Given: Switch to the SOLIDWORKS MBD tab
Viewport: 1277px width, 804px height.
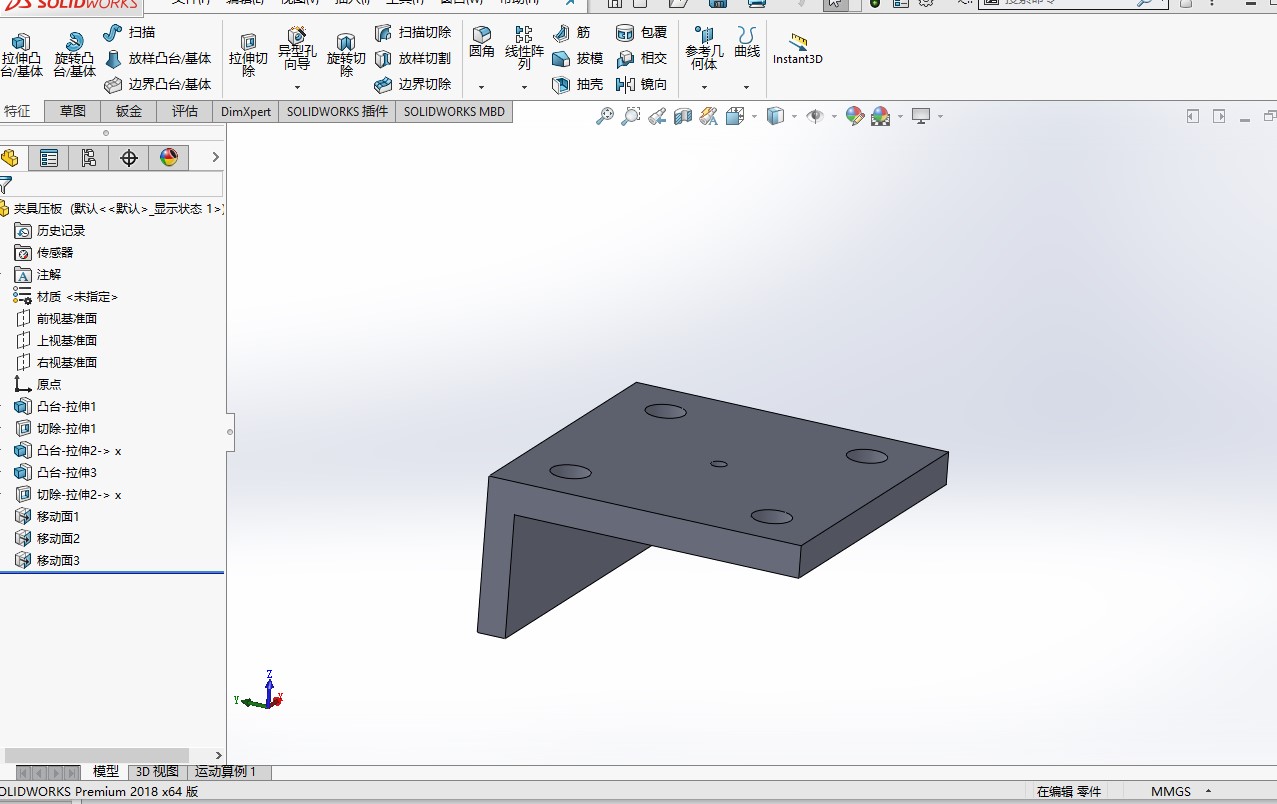Looking at the screenshot, I should [454, 111].
